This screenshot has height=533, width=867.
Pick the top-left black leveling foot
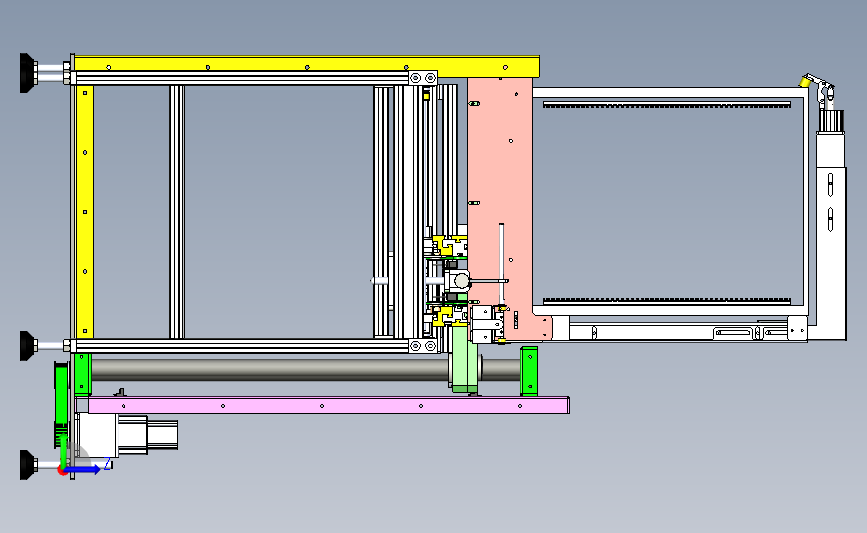[x=28, y=73]
